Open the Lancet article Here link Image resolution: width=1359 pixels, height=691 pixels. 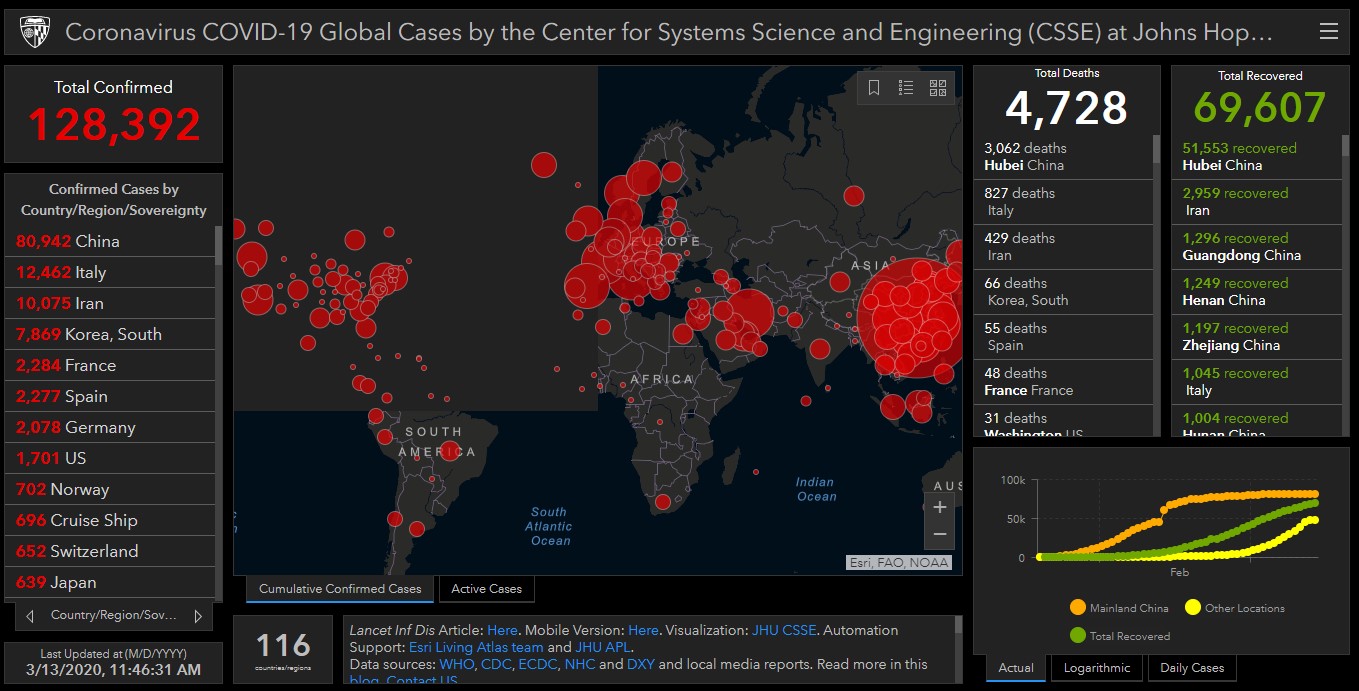pos(502,630)
